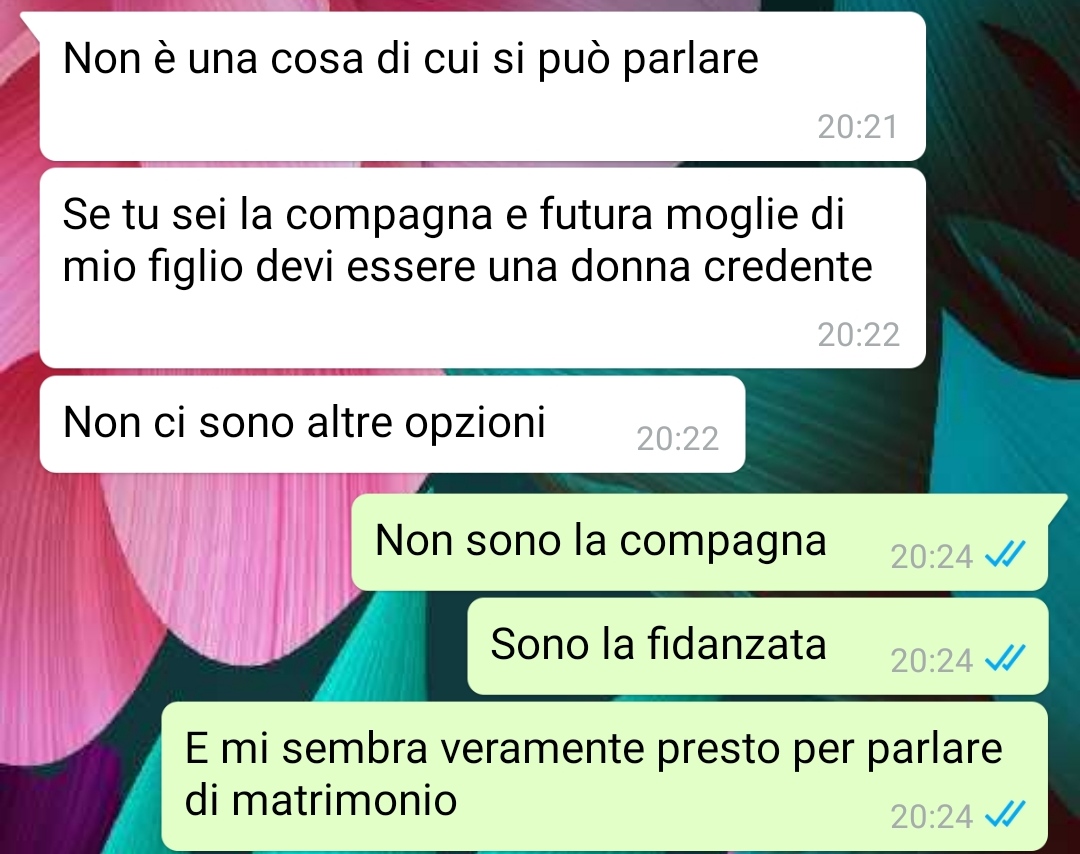Tap the 20:22 time beside 'Non ci sono altre opzioni'
1080x854 pixels.
click(x=678, y=439)
